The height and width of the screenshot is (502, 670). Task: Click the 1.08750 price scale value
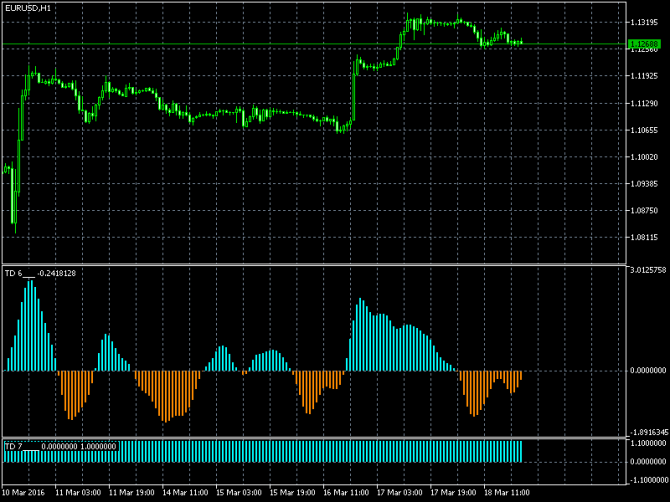644,211
